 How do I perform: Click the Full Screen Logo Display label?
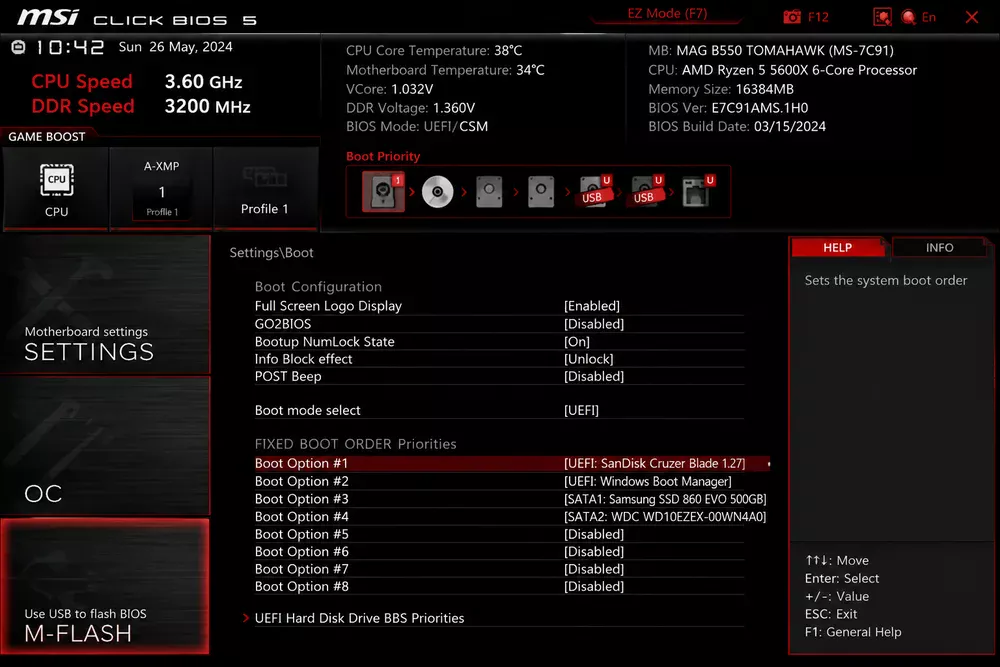point(328,306)
